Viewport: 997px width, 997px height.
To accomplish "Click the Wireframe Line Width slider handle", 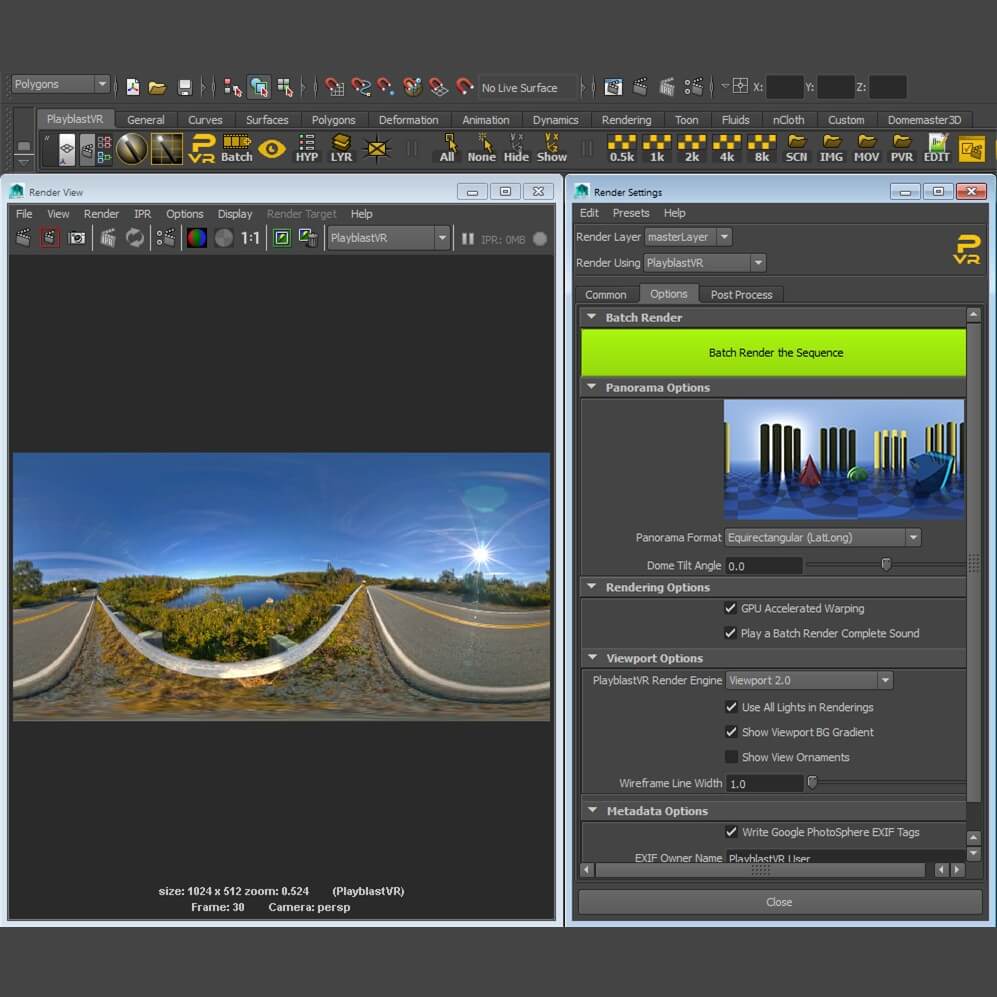I will tap(812, 782).
